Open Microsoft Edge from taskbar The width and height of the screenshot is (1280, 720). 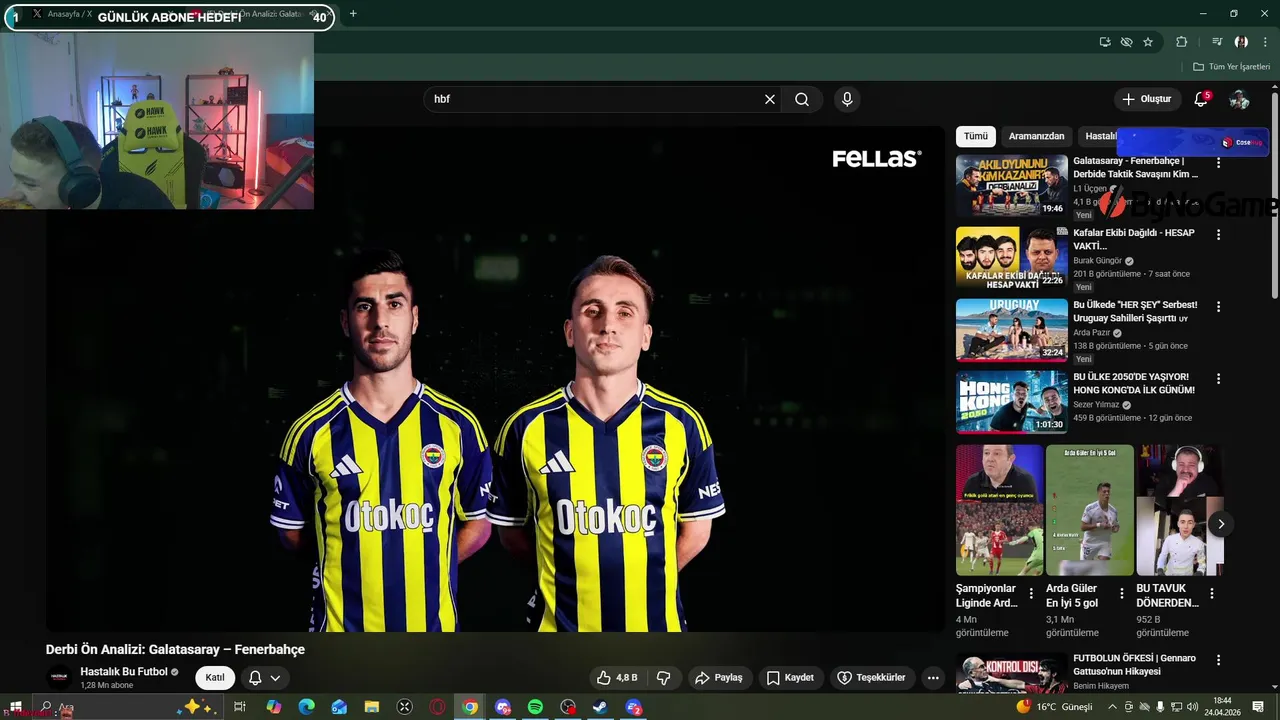click(x=306, y=707)
